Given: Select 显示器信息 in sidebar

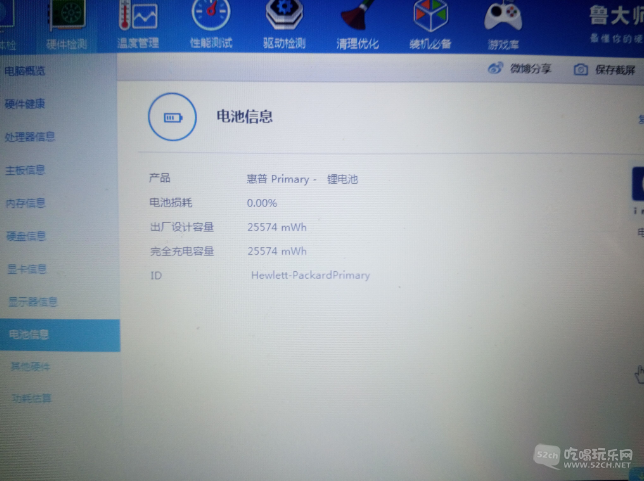Looking at the screenshot, I should click(x=33, y=302).
